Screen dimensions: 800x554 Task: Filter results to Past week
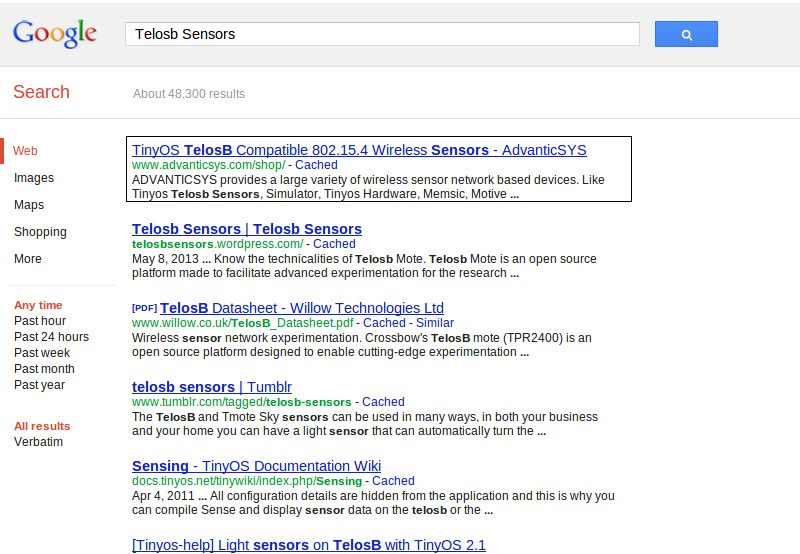[x=42, y=353]
